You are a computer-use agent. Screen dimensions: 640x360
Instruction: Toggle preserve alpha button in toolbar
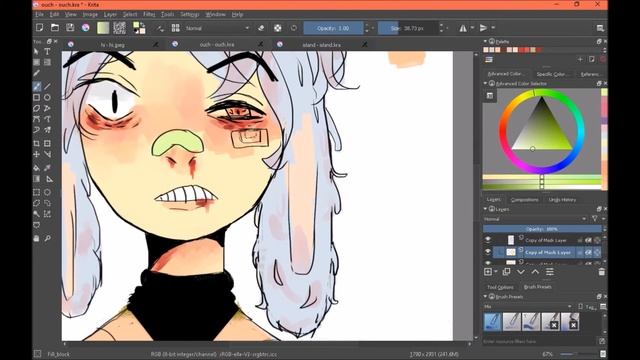pyautogui.click(x=278, y=28)
